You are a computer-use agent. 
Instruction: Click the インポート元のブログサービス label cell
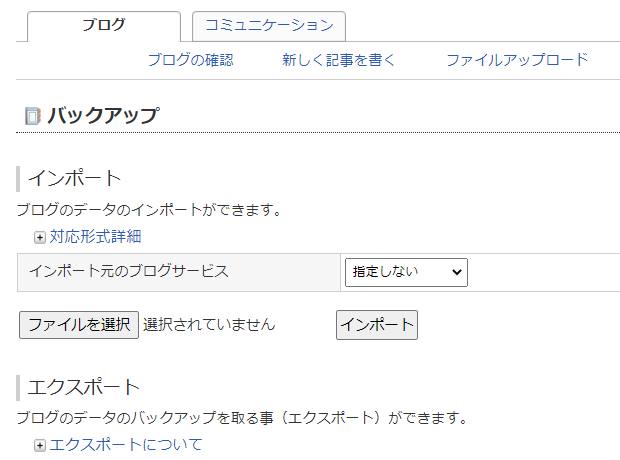[x=129, y=271]
